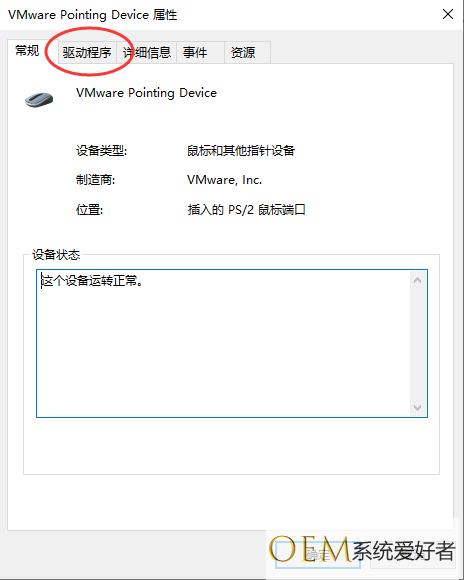Viewport: 464px width, 580px height.
Task: Click the window title bar text
Action: pyautogui.click(x=93, y=15)
